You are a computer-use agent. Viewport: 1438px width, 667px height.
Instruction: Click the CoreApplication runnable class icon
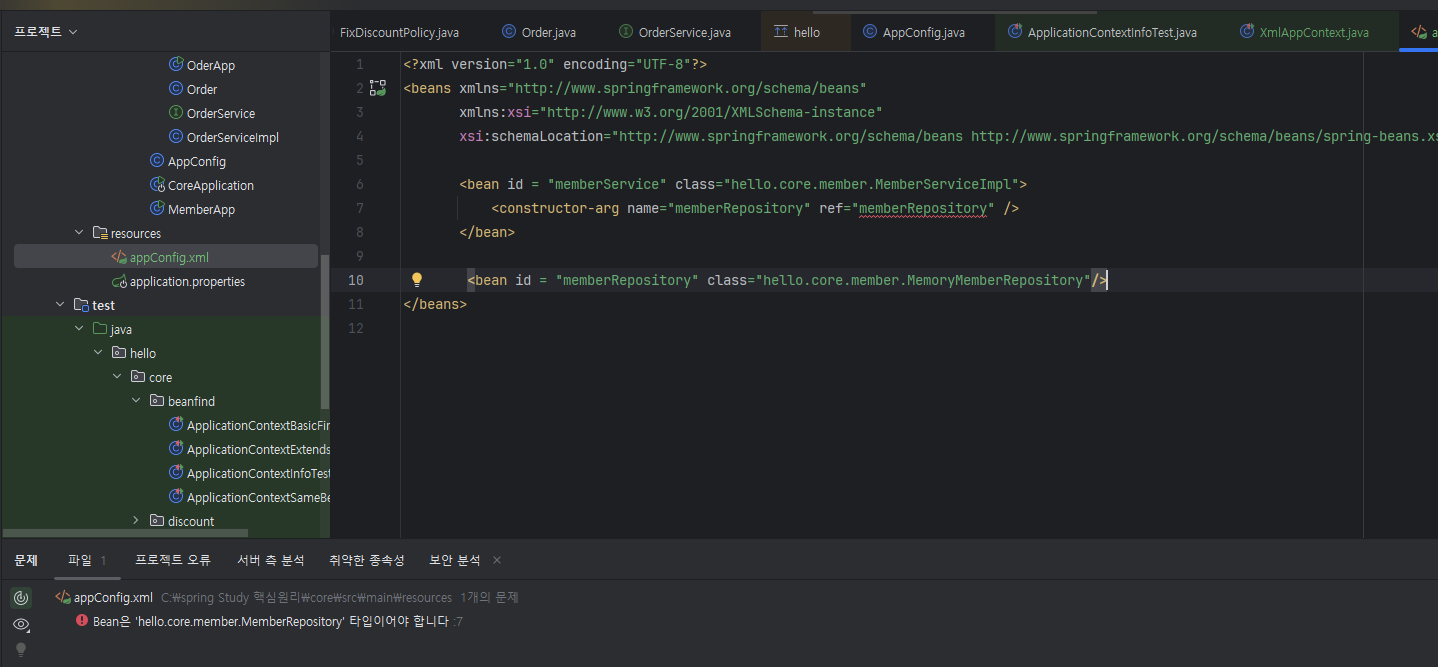(157, 185)
